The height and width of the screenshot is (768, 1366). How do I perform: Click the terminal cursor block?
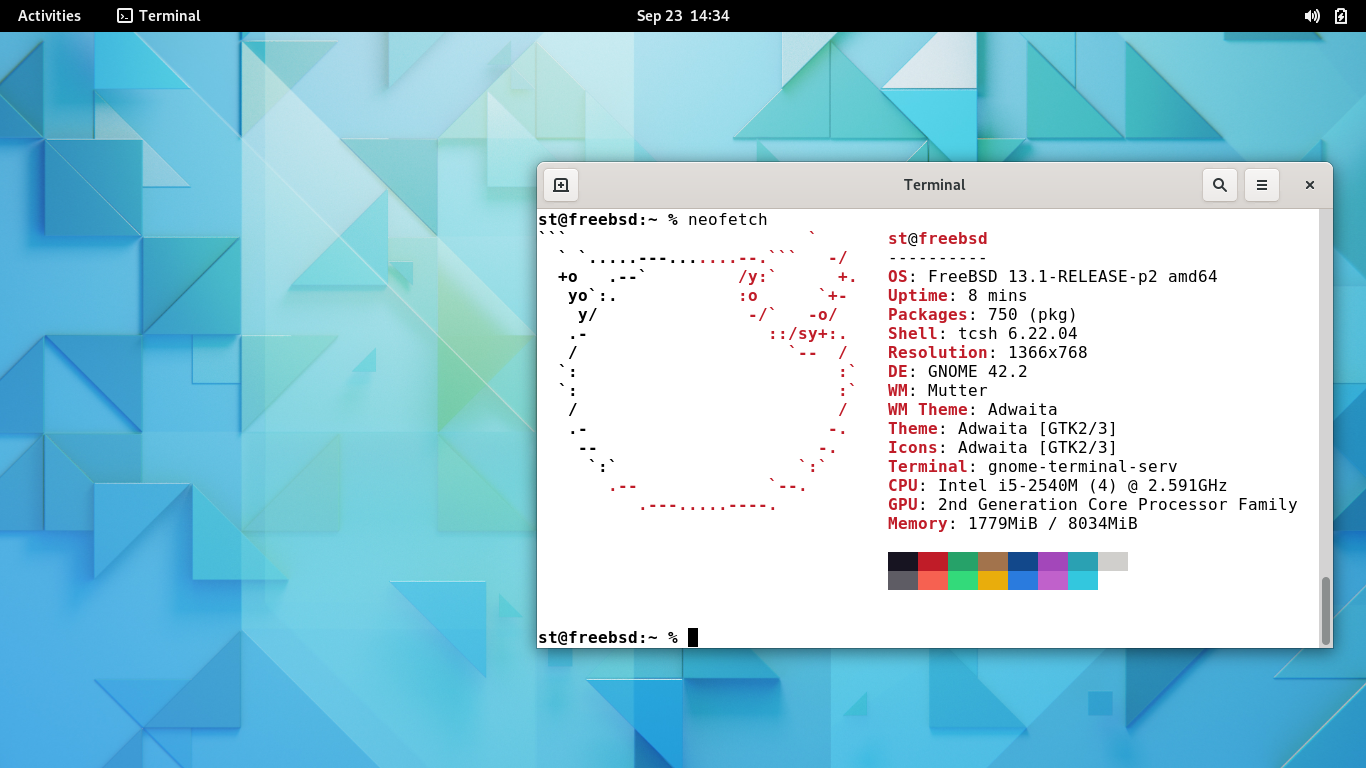(693, 638)
